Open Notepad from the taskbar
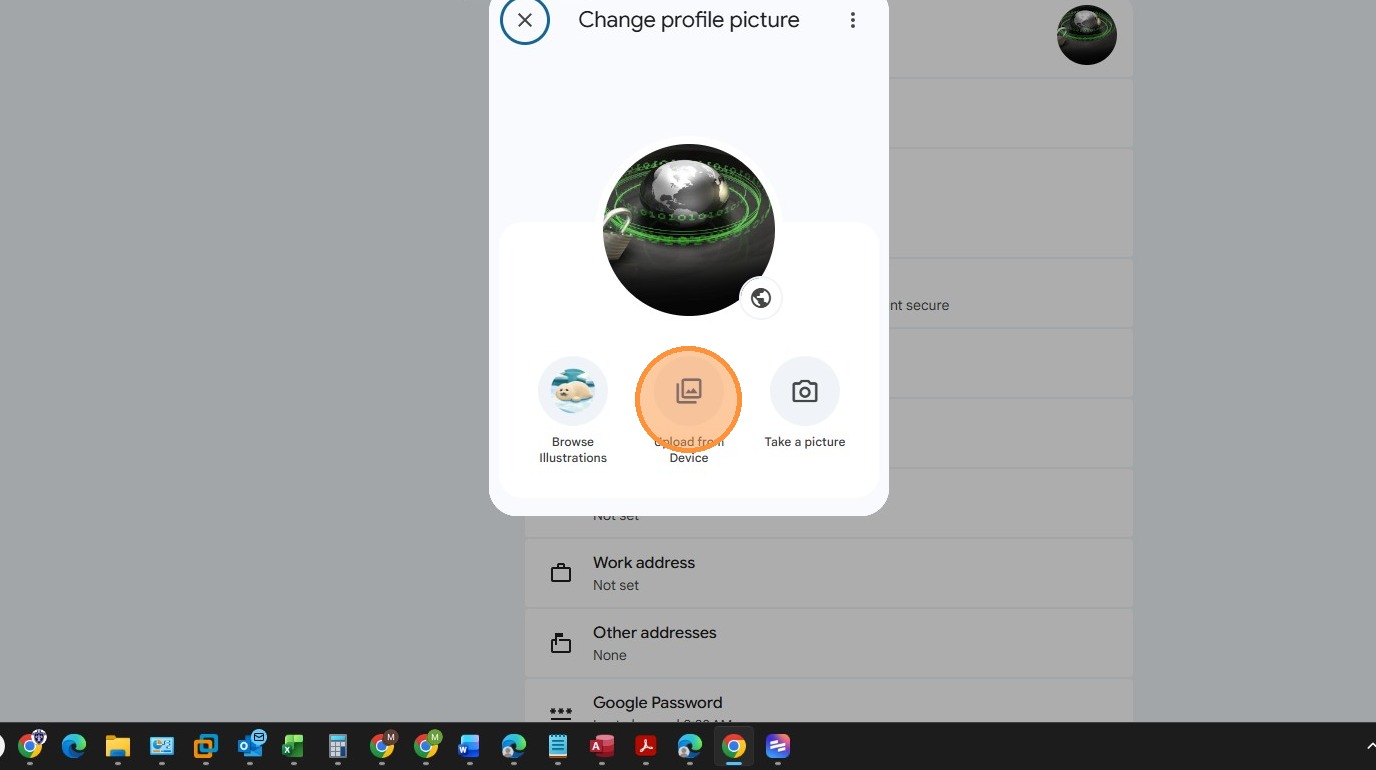 coord(558,745)
